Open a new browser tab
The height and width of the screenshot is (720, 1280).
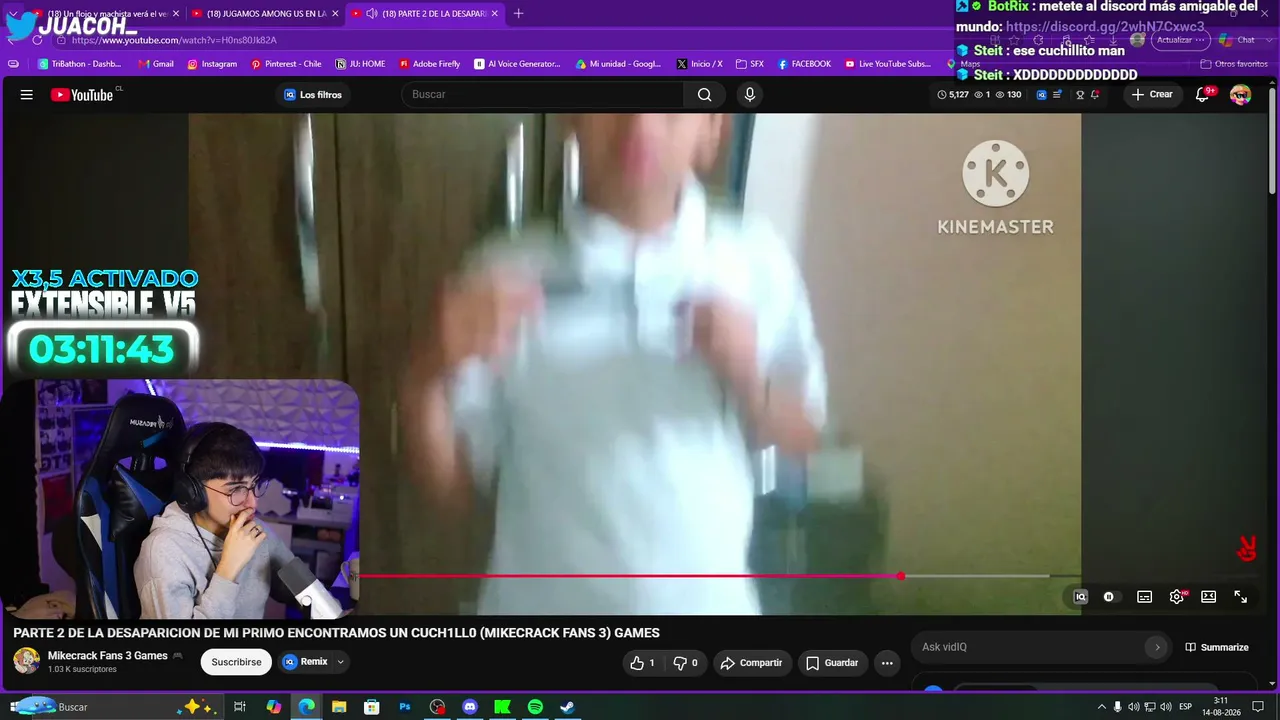(x=518, y=14)
